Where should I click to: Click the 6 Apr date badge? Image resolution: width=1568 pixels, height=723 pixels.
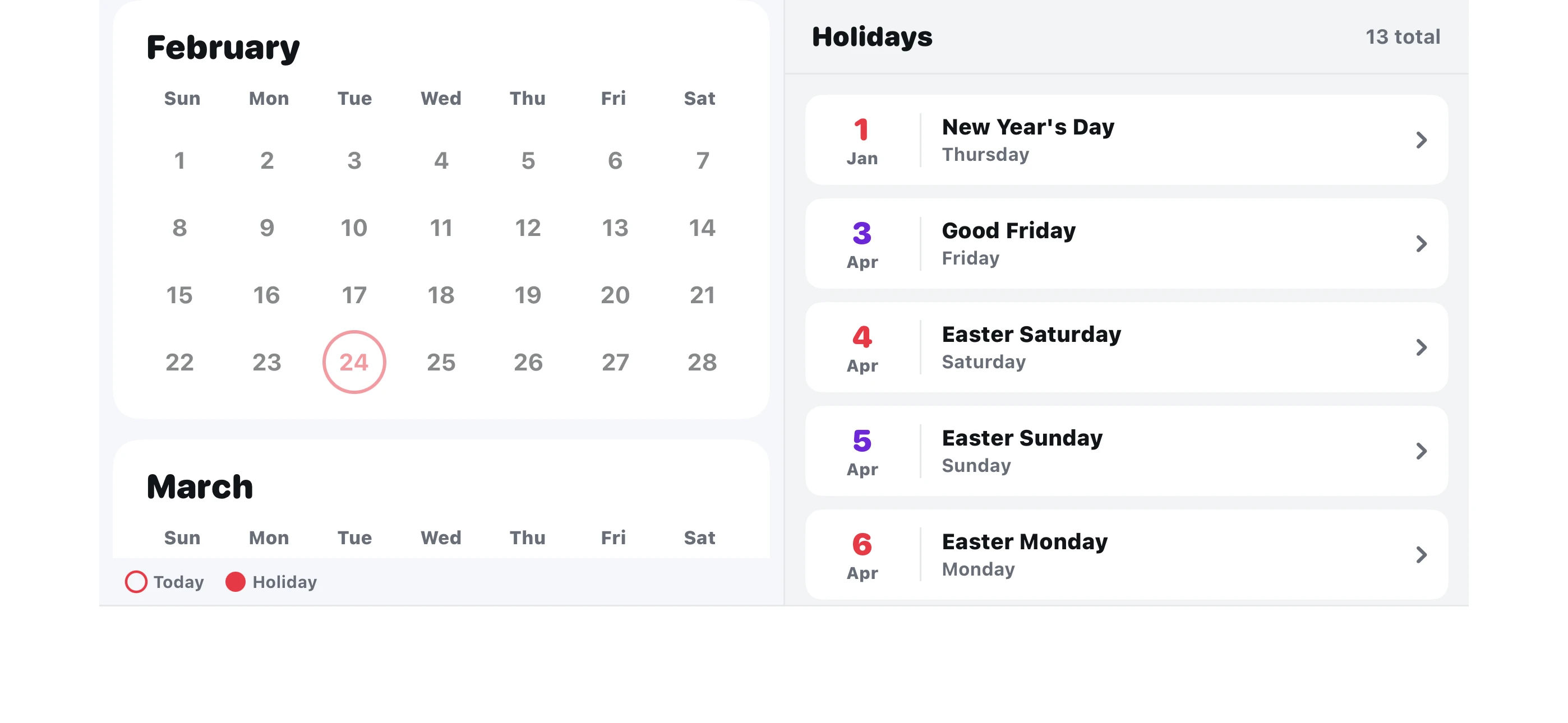pyautogui.click(x=862, y=555)
